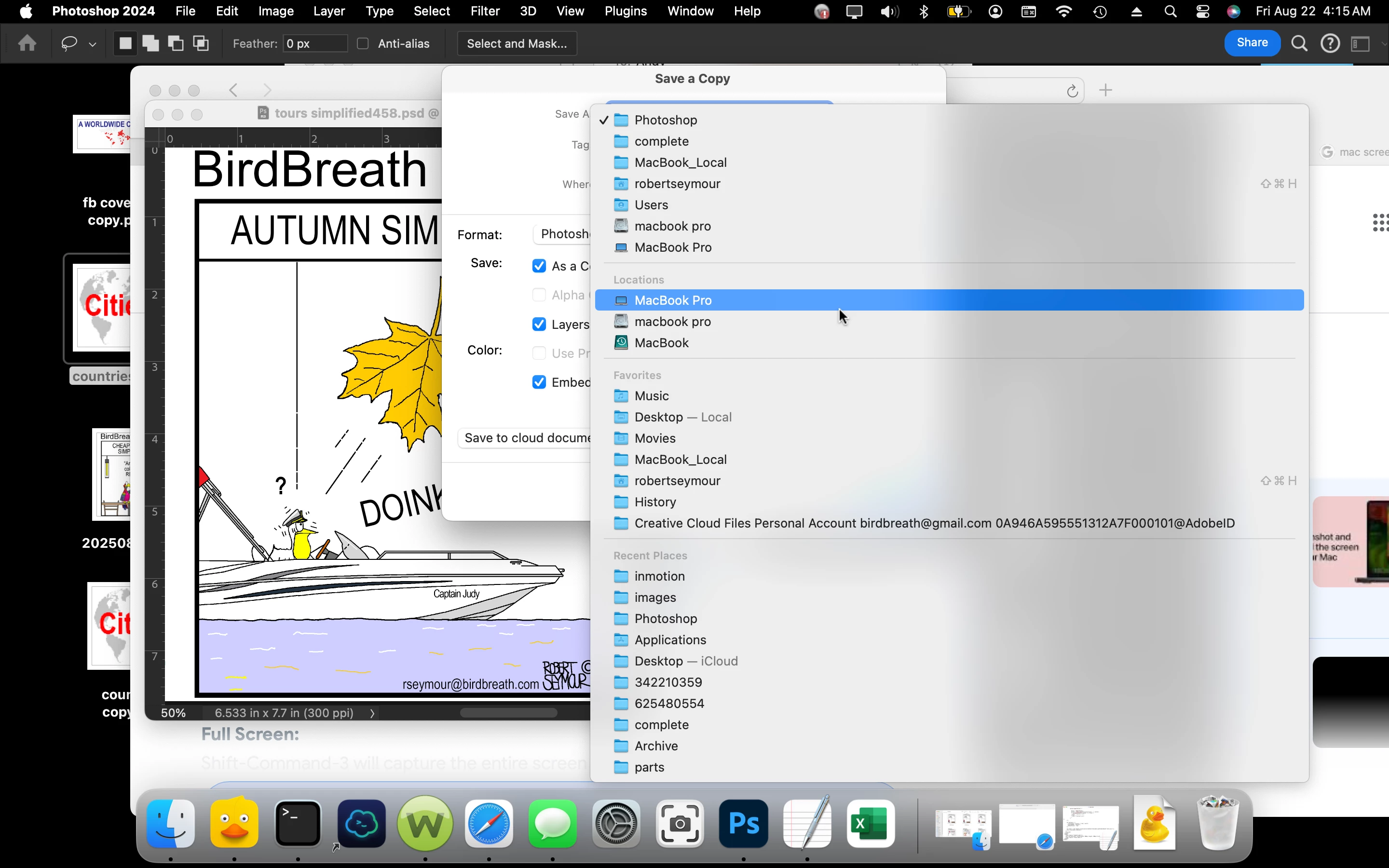Enable the Anti-alias checkbox
This screenshot has height=868, width=1389.
[363, 43]
